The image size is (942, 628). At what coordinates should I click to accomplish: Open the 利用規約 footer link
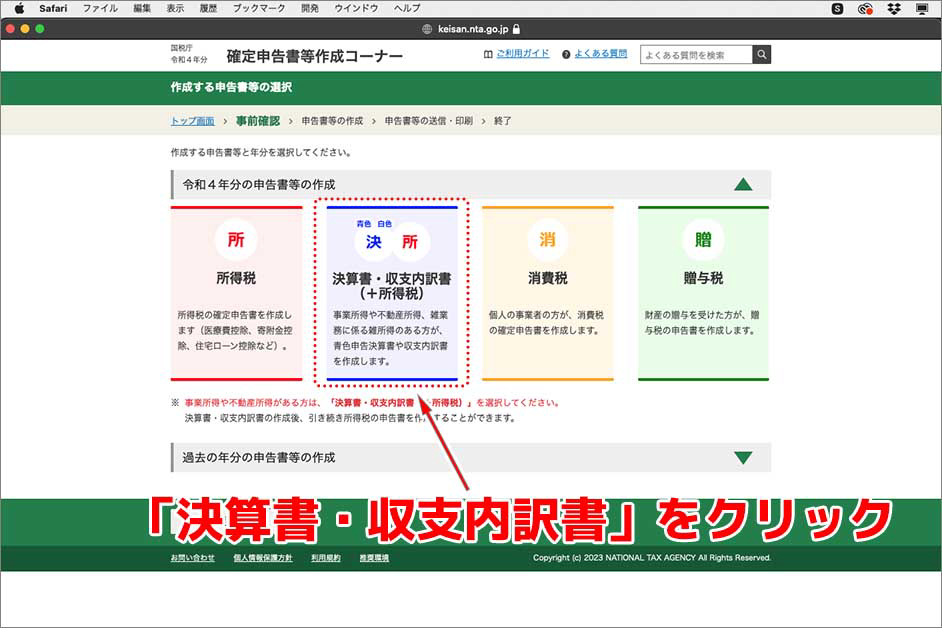click(327, 558)
